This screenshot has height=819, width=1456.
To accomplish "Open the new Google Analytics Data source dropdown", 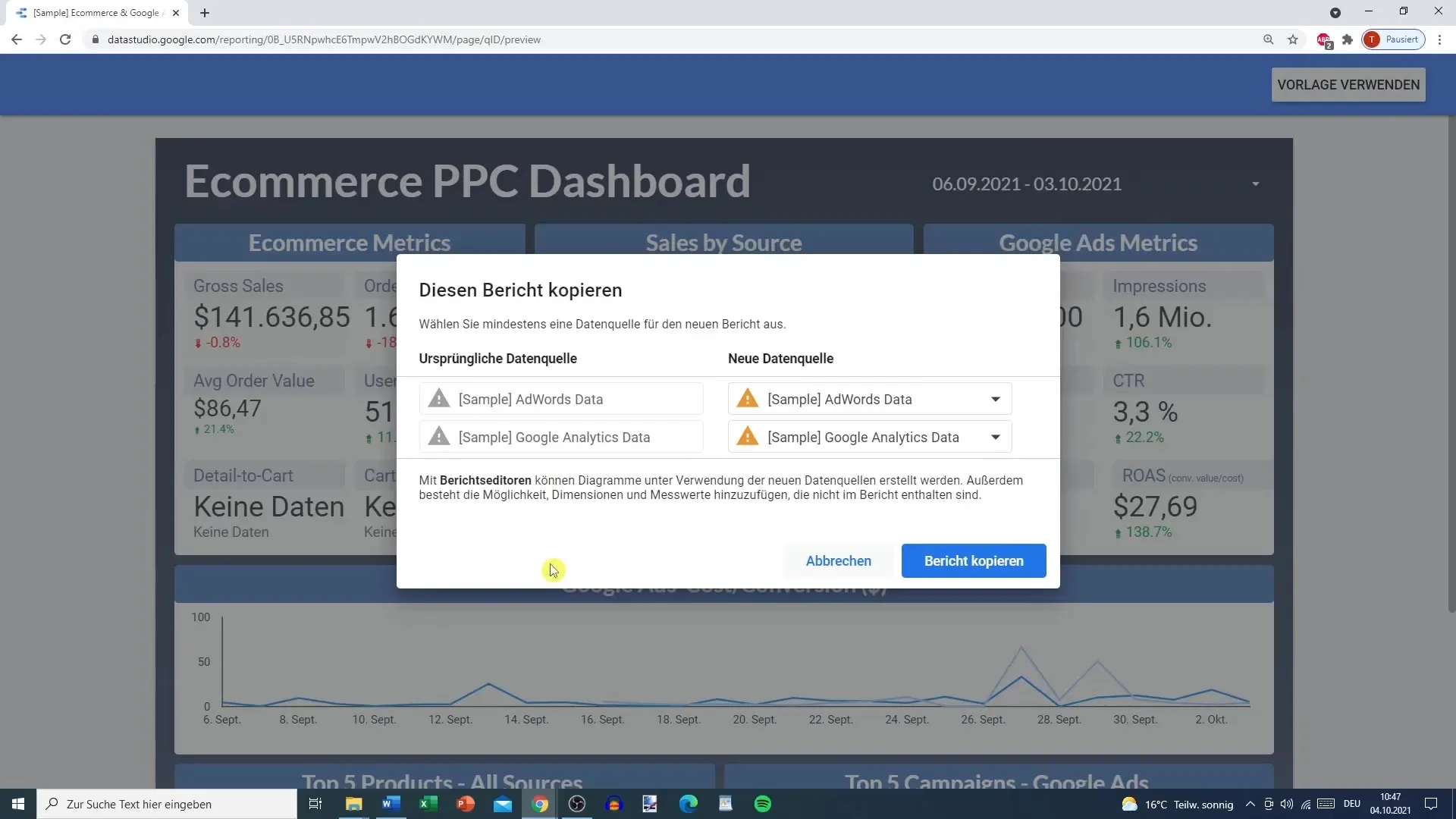I will (870, 438).
